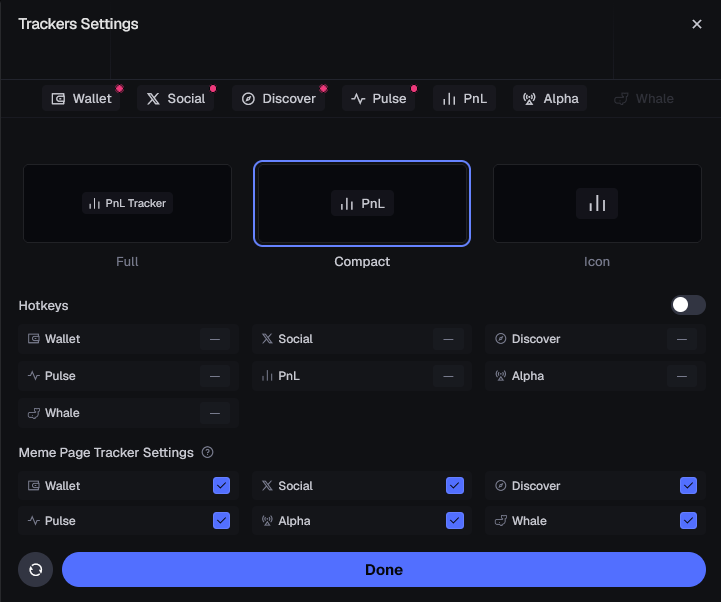Click the "Full" caption label
The height and width of the screenshot is (602, 721).
pyautogui.click(x=127, y=262)
